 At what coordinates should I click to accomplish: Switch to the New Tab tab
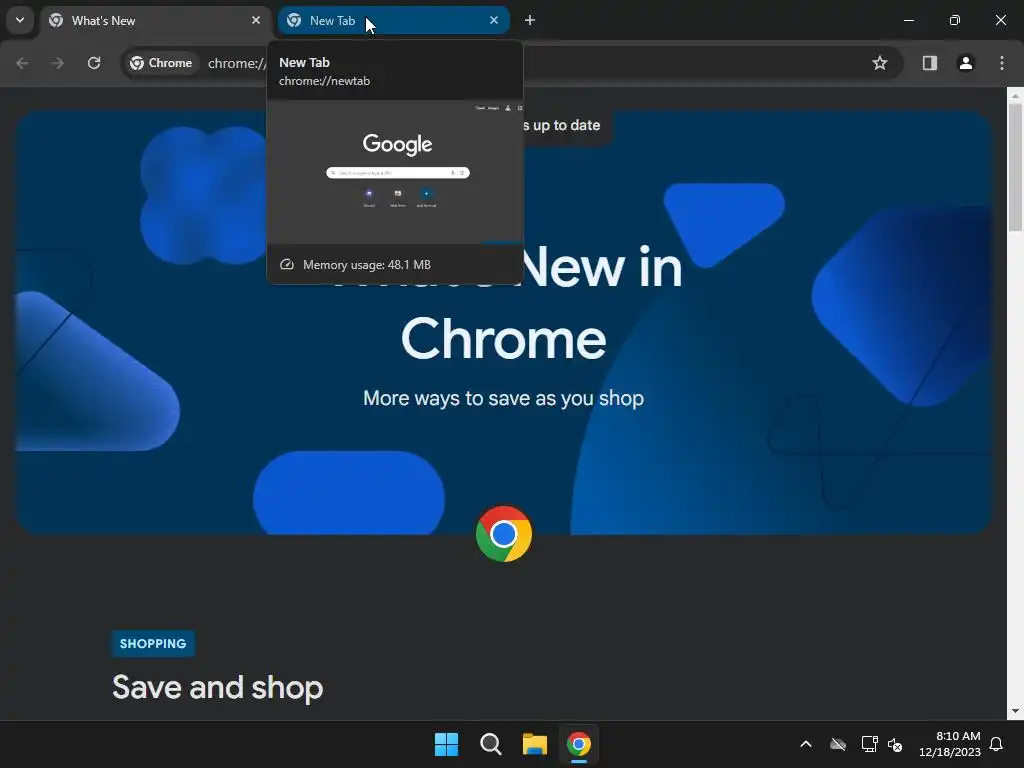393,20
